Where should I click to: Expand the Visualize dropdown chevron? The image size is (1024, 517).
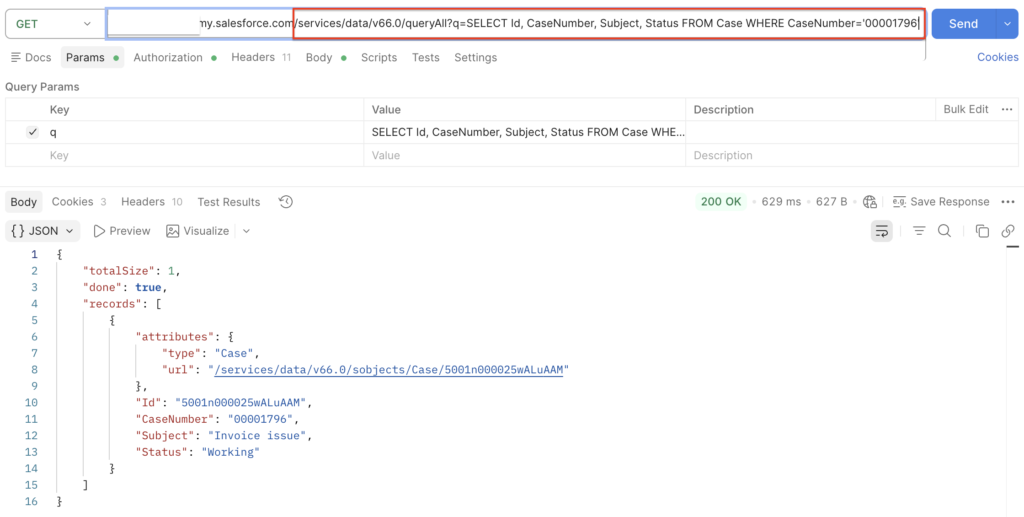coord(246,231)
